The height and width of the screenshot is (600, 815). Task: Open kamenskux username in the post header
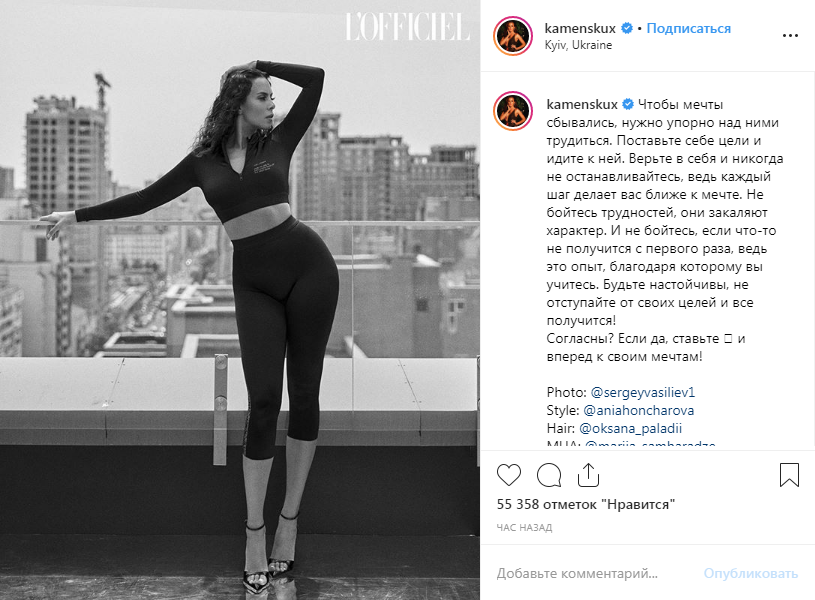pos(580,28)
